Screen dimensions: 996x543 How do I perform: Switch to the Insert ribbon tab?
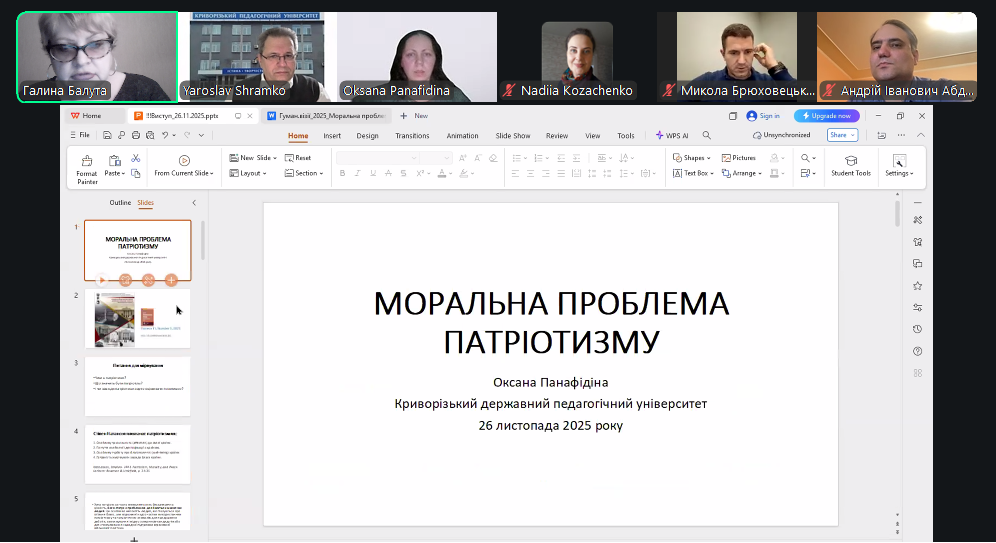coord(332,135)
